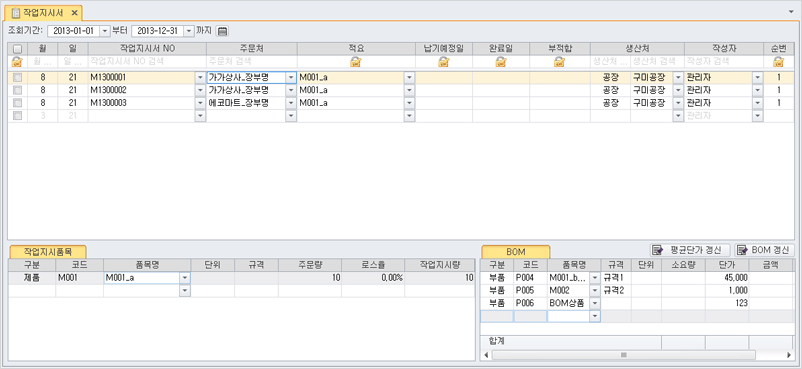Click 평균단가 갱신 button
The image size is (802, 369).
[x=690, y=250]
